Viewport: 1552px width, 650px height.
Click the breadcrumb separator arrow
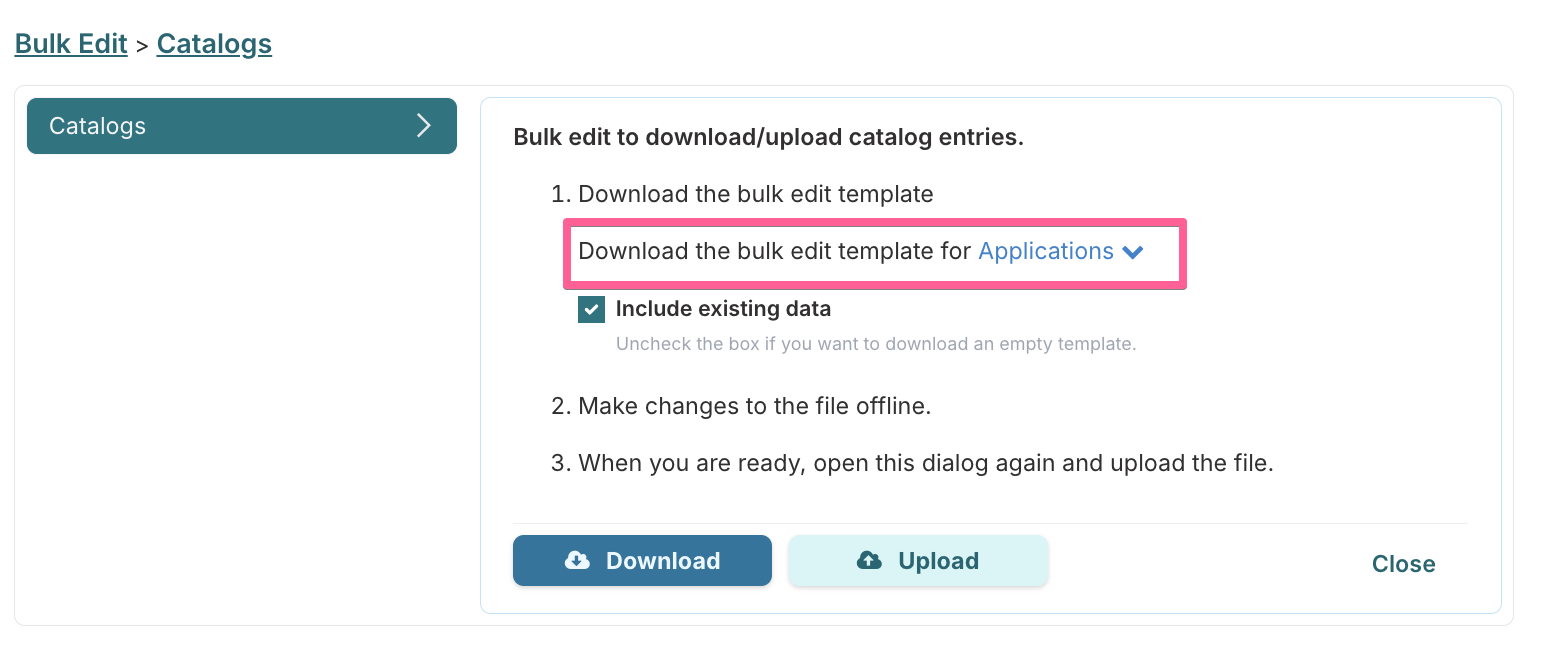click(142, 45)
